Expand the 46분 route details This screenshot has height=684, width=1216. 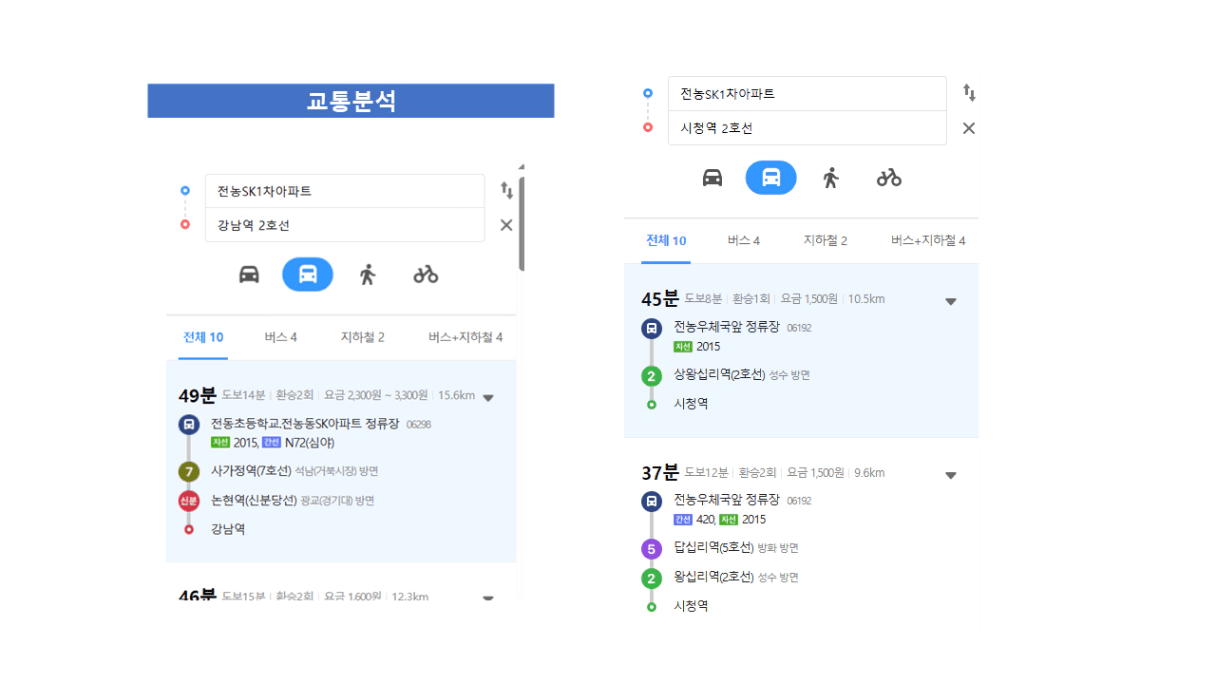488,598
